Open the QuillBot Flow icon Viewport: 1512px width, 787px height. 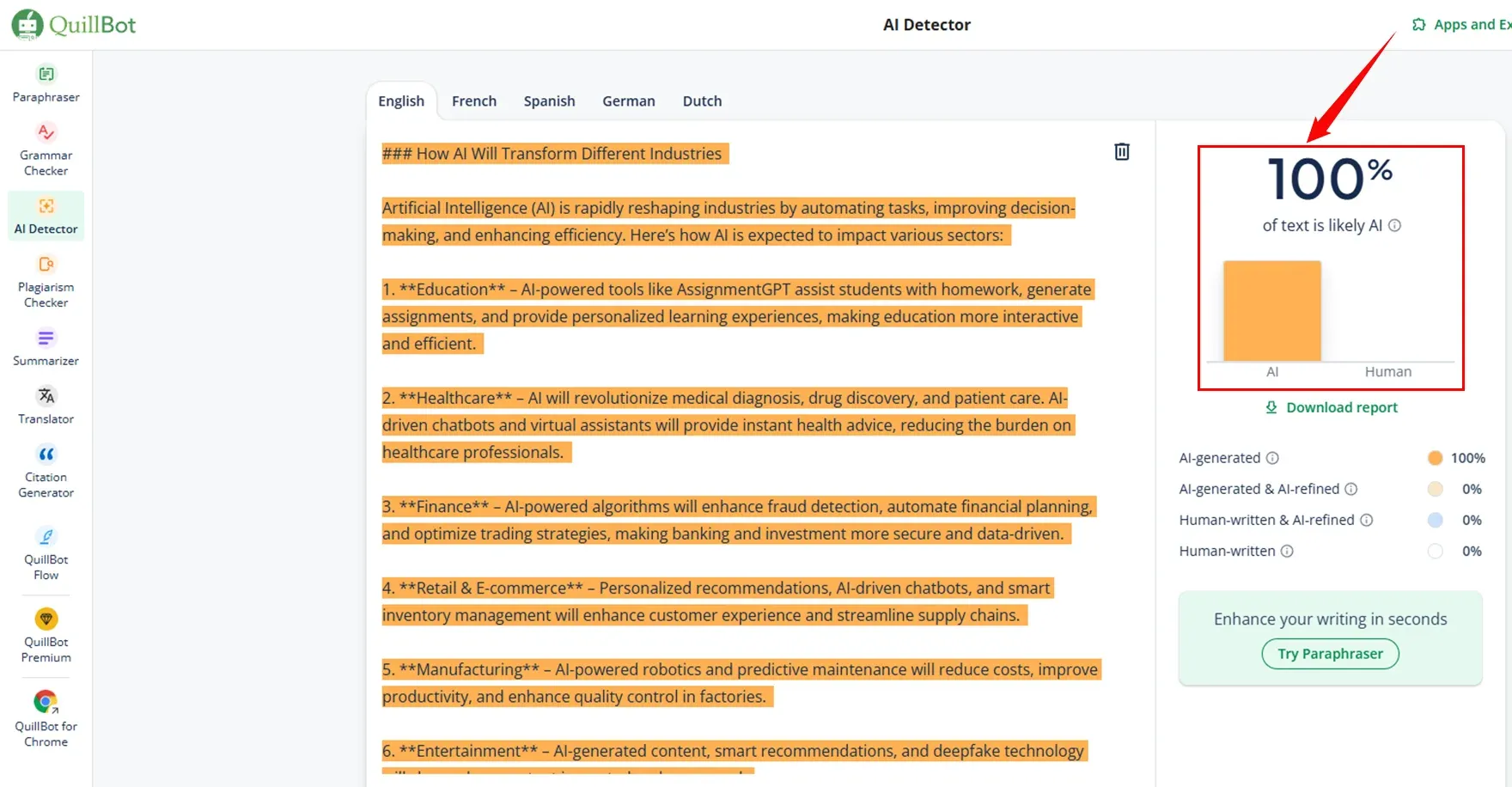tap(46, 537)
